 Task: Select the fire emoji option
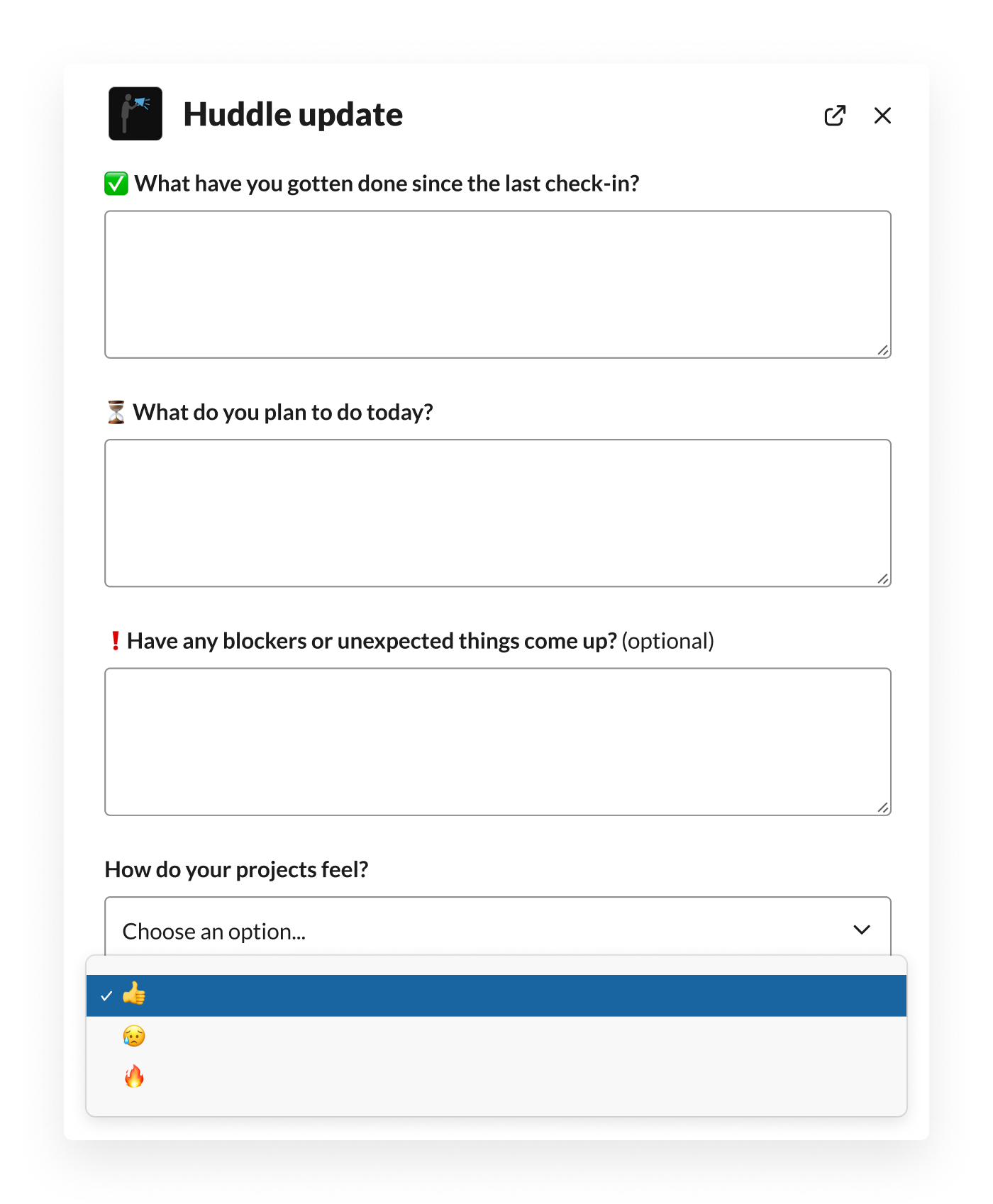pos(496,1076)
